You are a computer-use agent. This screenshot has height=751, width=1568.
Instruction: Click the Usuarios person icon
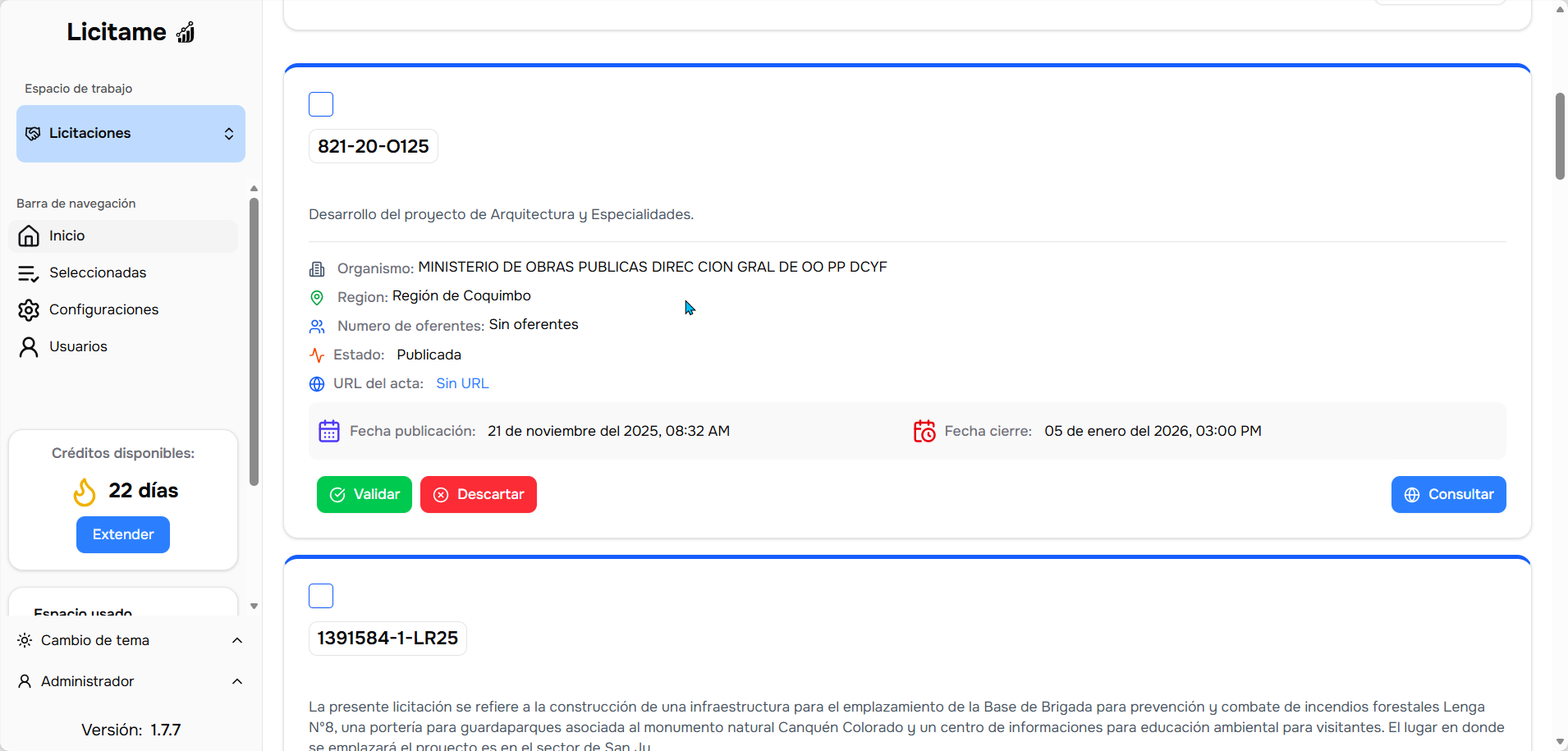[29, 347]
